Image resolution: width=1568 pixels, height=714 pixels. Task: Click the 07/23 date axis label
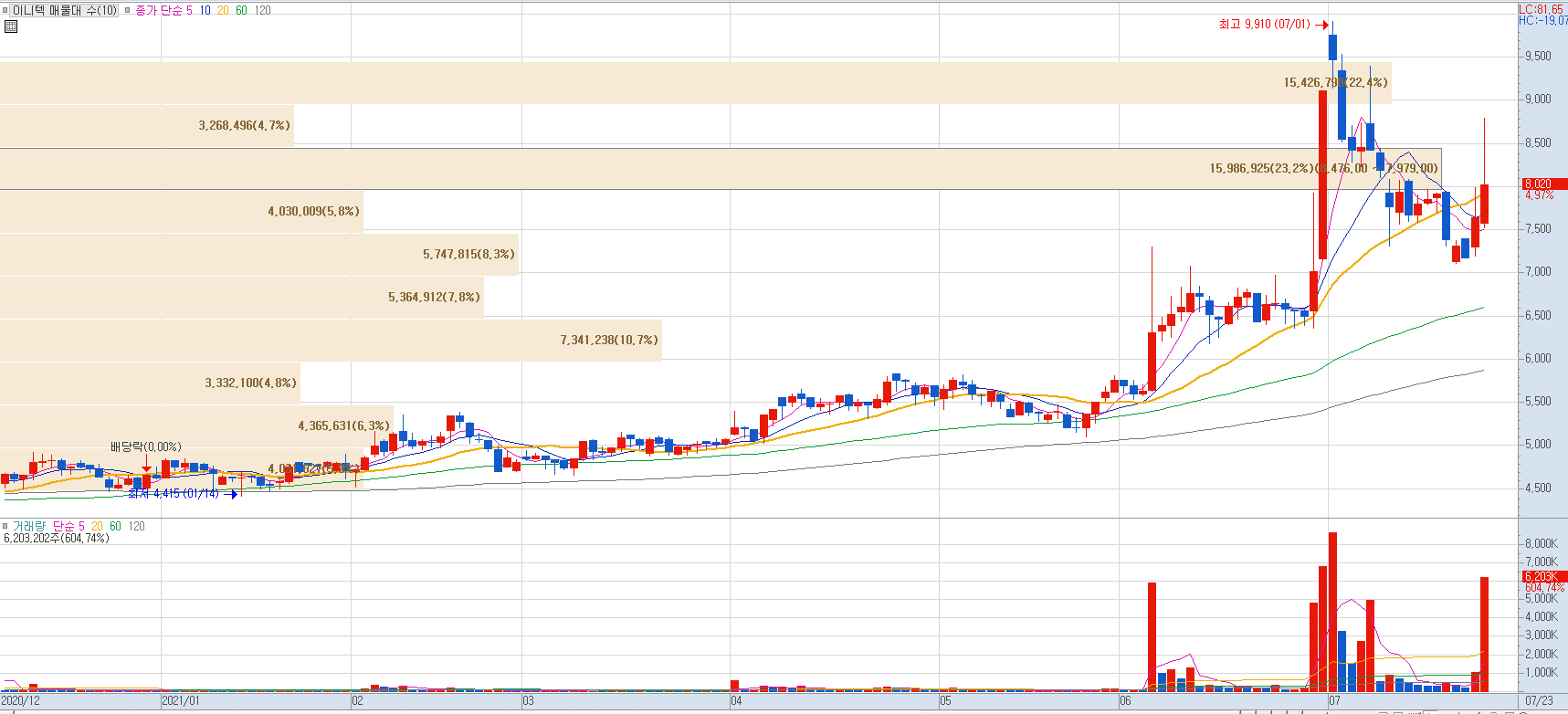click(x=1539, y=701)
